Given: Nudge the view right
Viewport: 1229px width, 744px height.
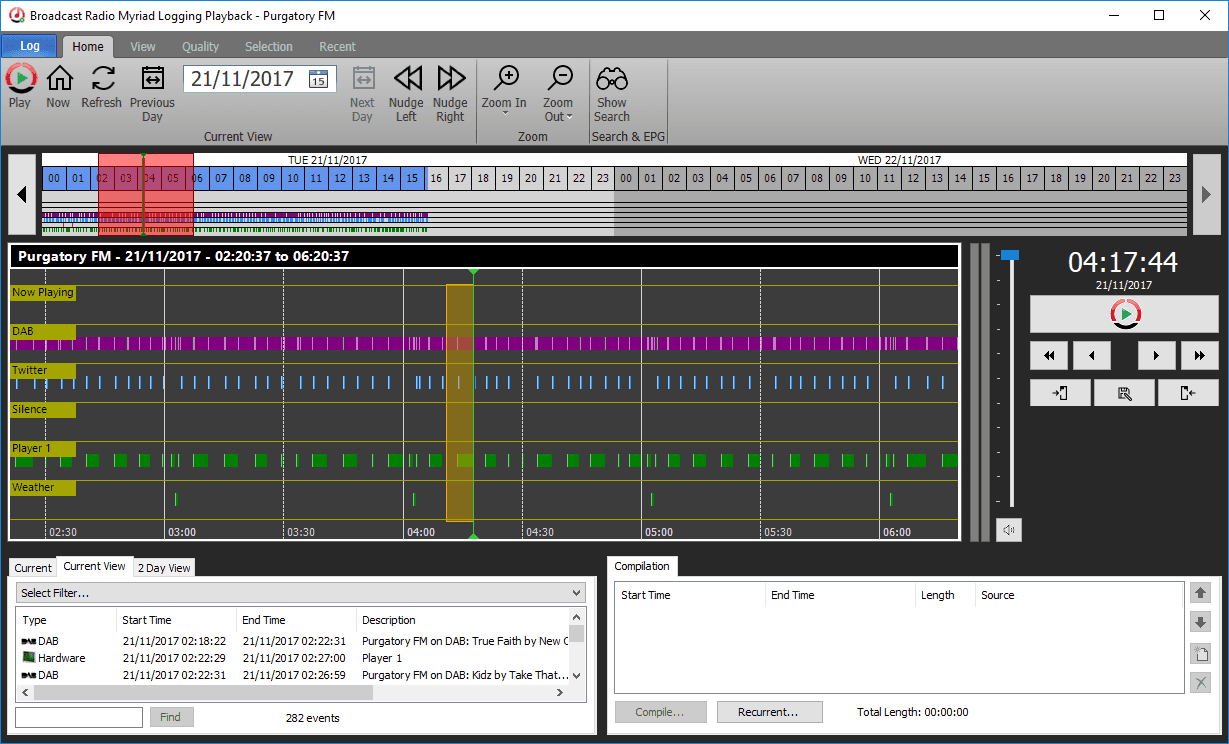Looking at the screenshot, I should 451,93.
